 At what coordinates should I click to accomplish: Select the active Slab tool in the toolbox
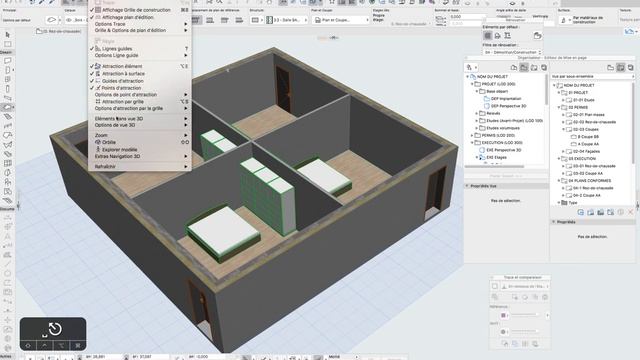click(x=7, y=107)
